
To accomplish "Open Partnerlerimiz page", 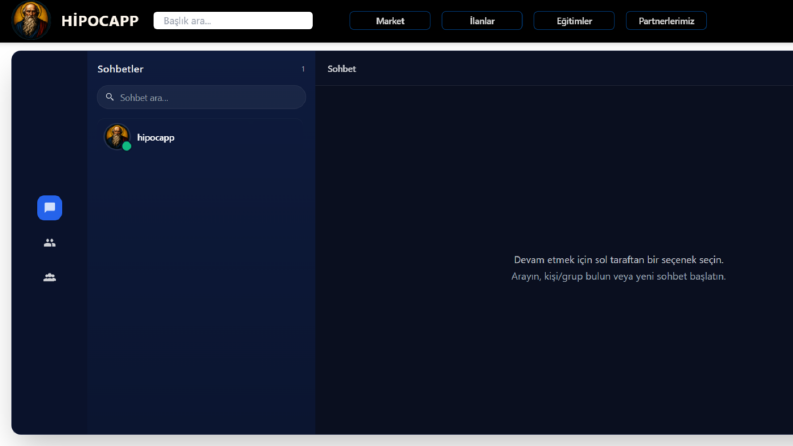I will 666,21.
